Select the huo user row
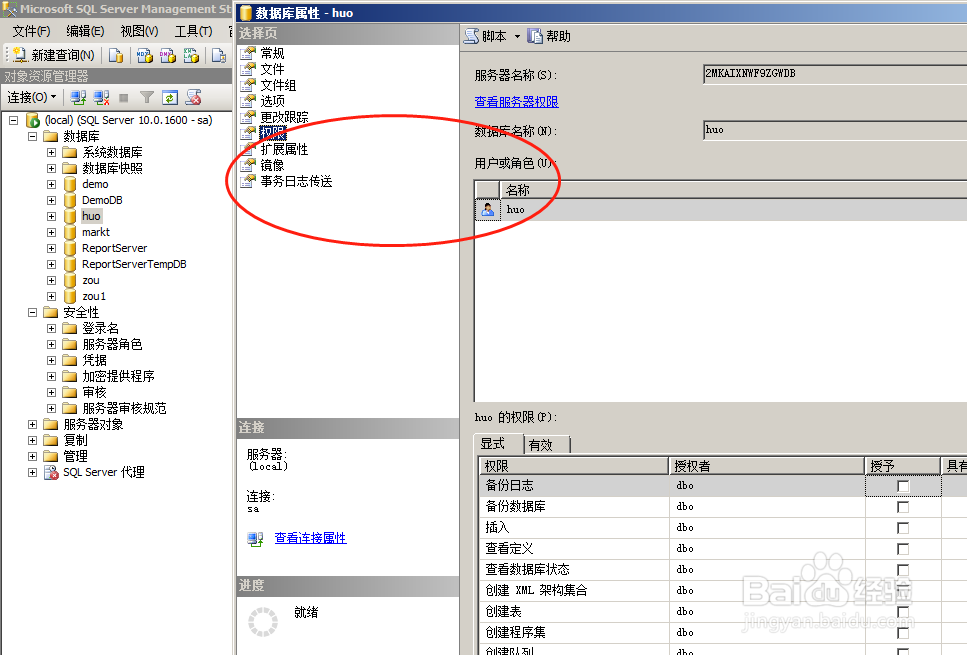The width and height of the screenshot is (967, 655). click(721, 210)
